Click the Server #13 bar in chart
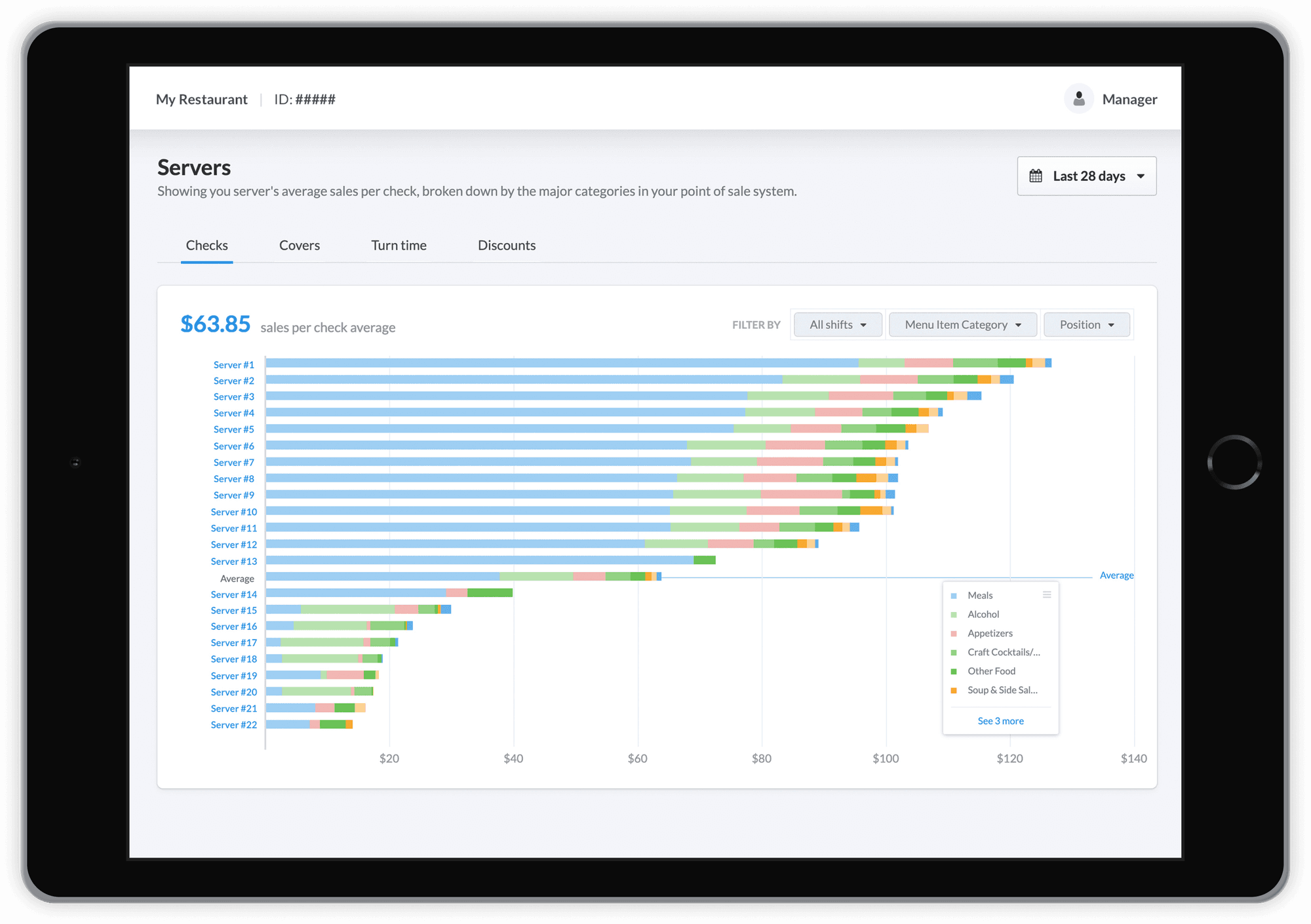 click(479, 560)
